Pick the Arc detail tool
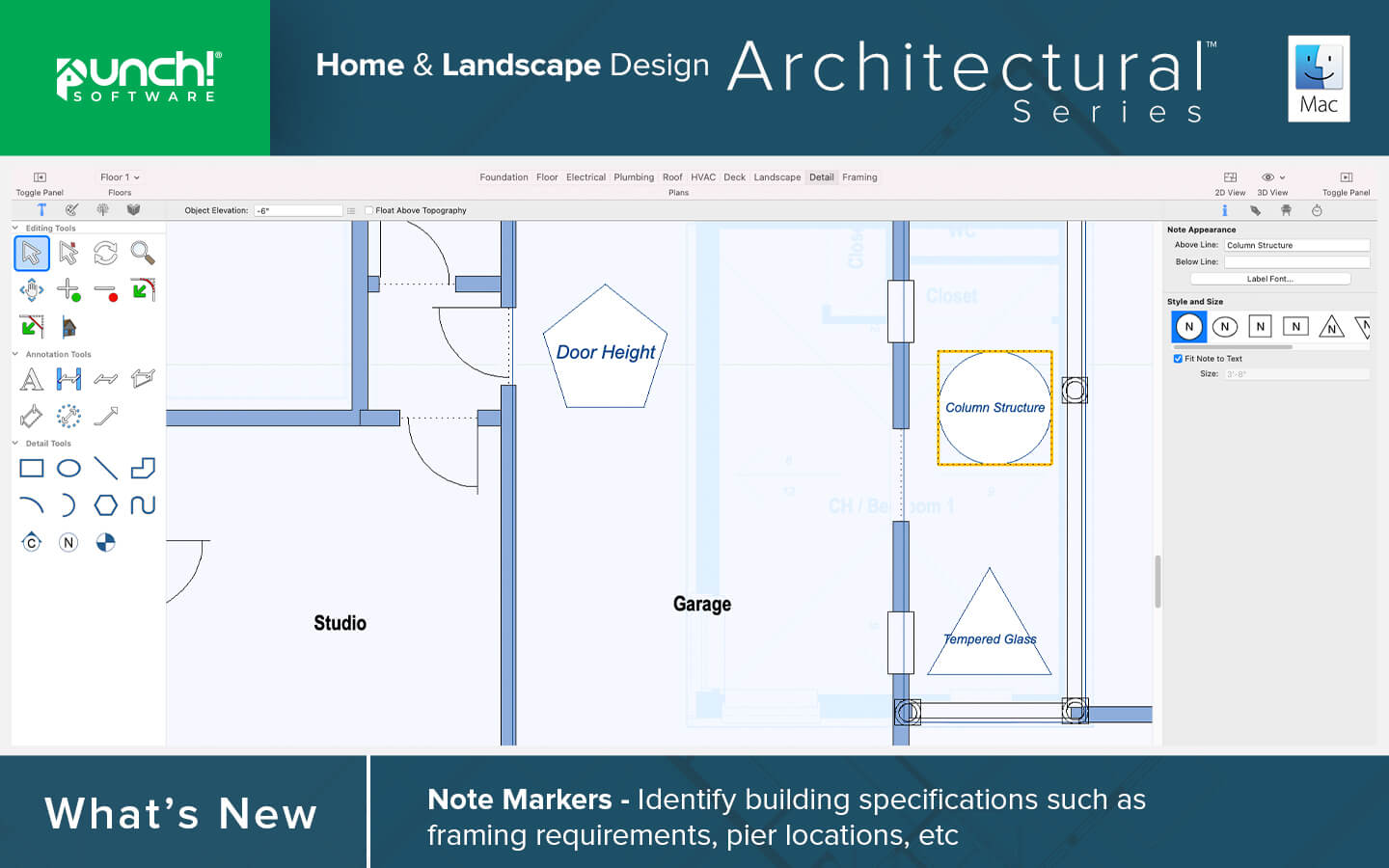The height and width of the screenshot is (868, 1389). pyautogui.click(x=32, y=505)
